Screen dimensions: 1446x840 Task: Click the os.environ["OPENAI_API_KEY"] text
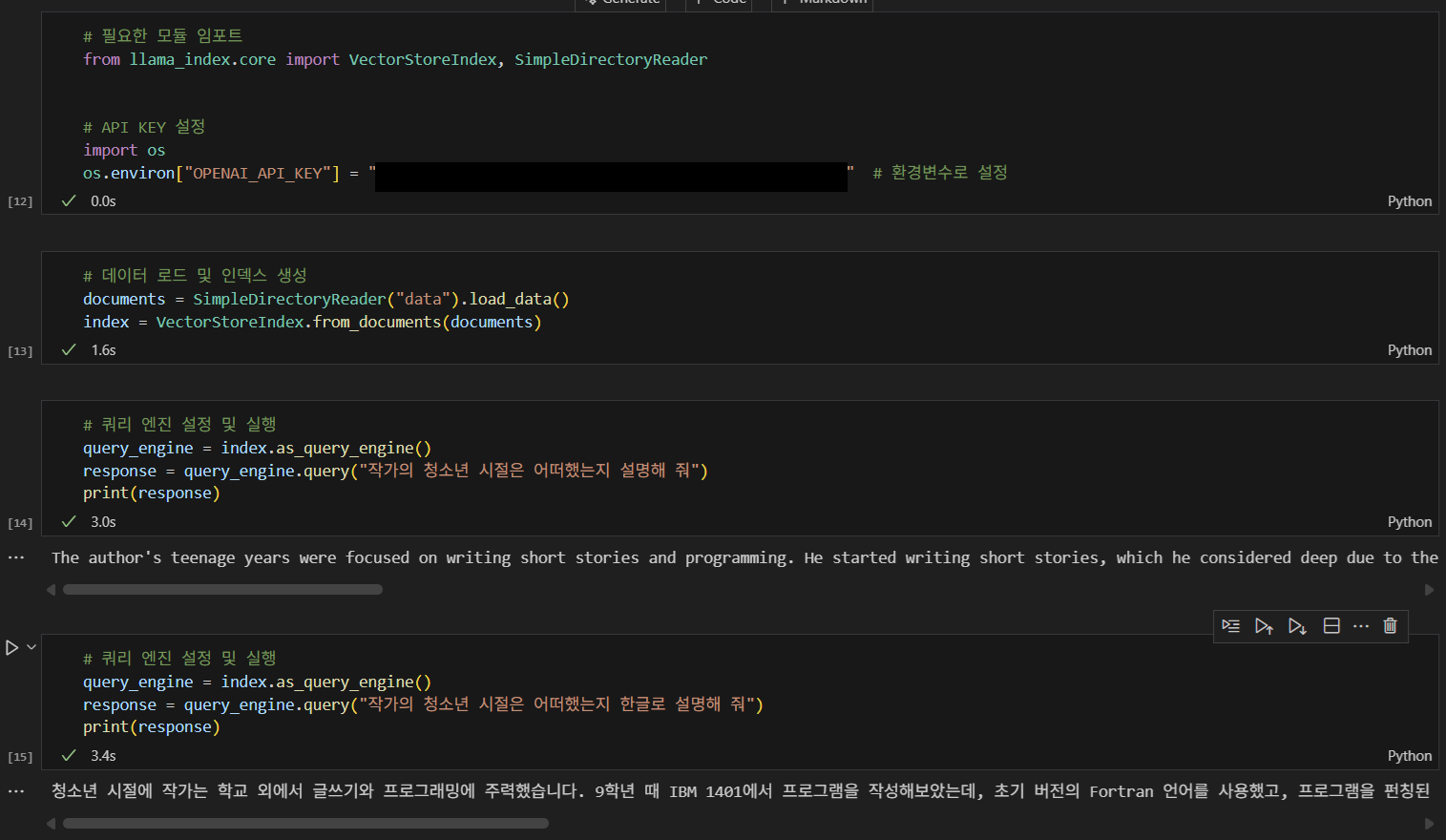[211, 173]
